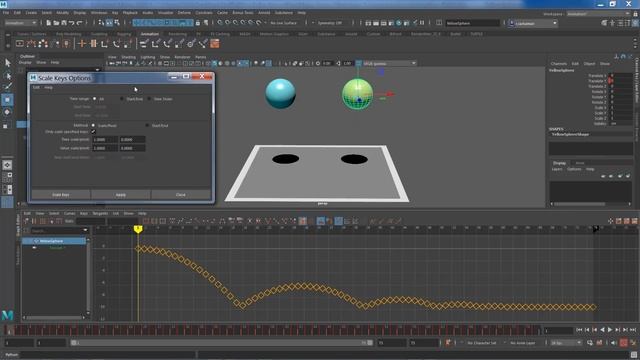
Task: Click the Save Scene icon
Action: pos(64,23)
